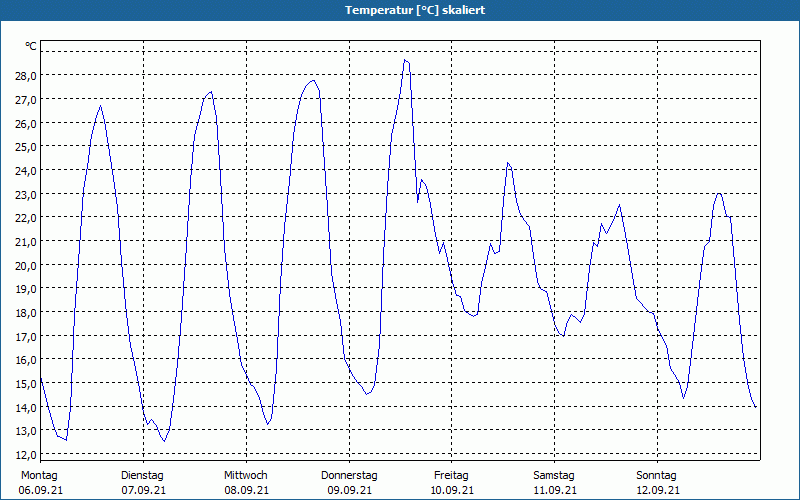This screenshot has height=500, width=800.
Task: Click the °C unit label above the axis
Action: pos(31,46)
